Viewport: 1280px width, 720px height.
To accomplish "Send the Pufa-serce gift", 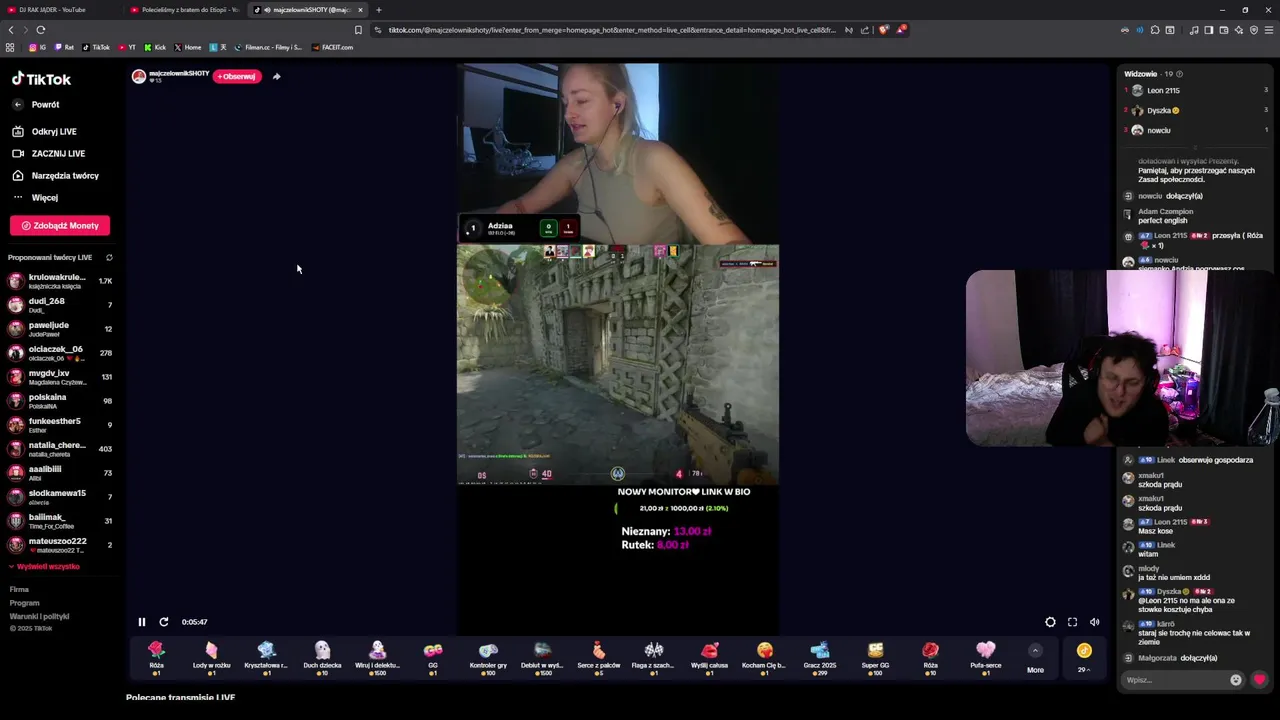I will [x=985, y=658].
